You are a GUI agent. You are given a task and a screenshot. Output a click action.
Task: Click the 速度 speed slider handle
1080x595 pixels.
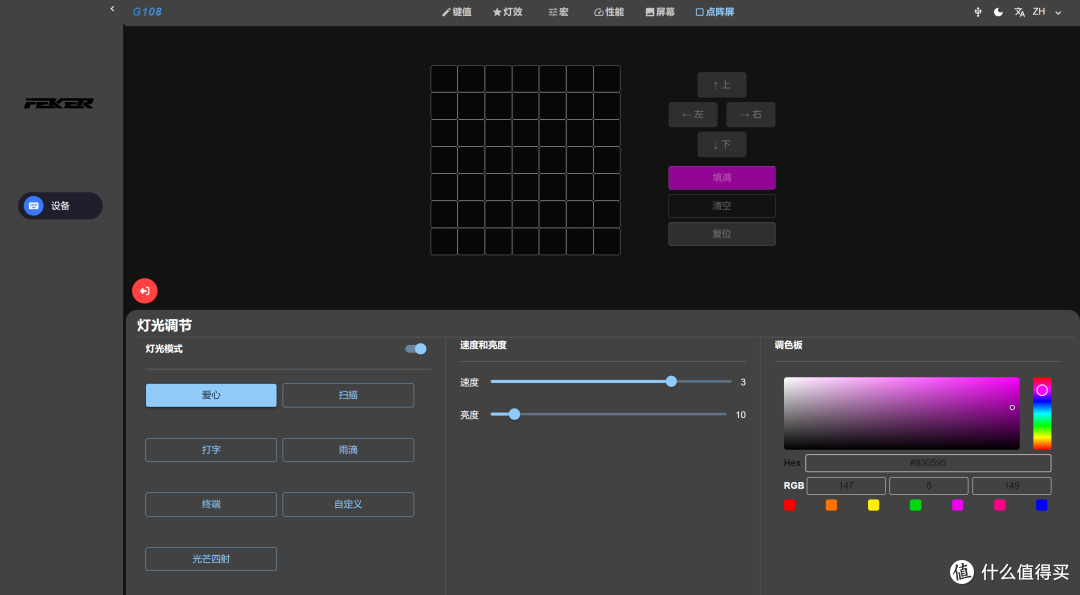pyautogui.click(x=671, y=382)
